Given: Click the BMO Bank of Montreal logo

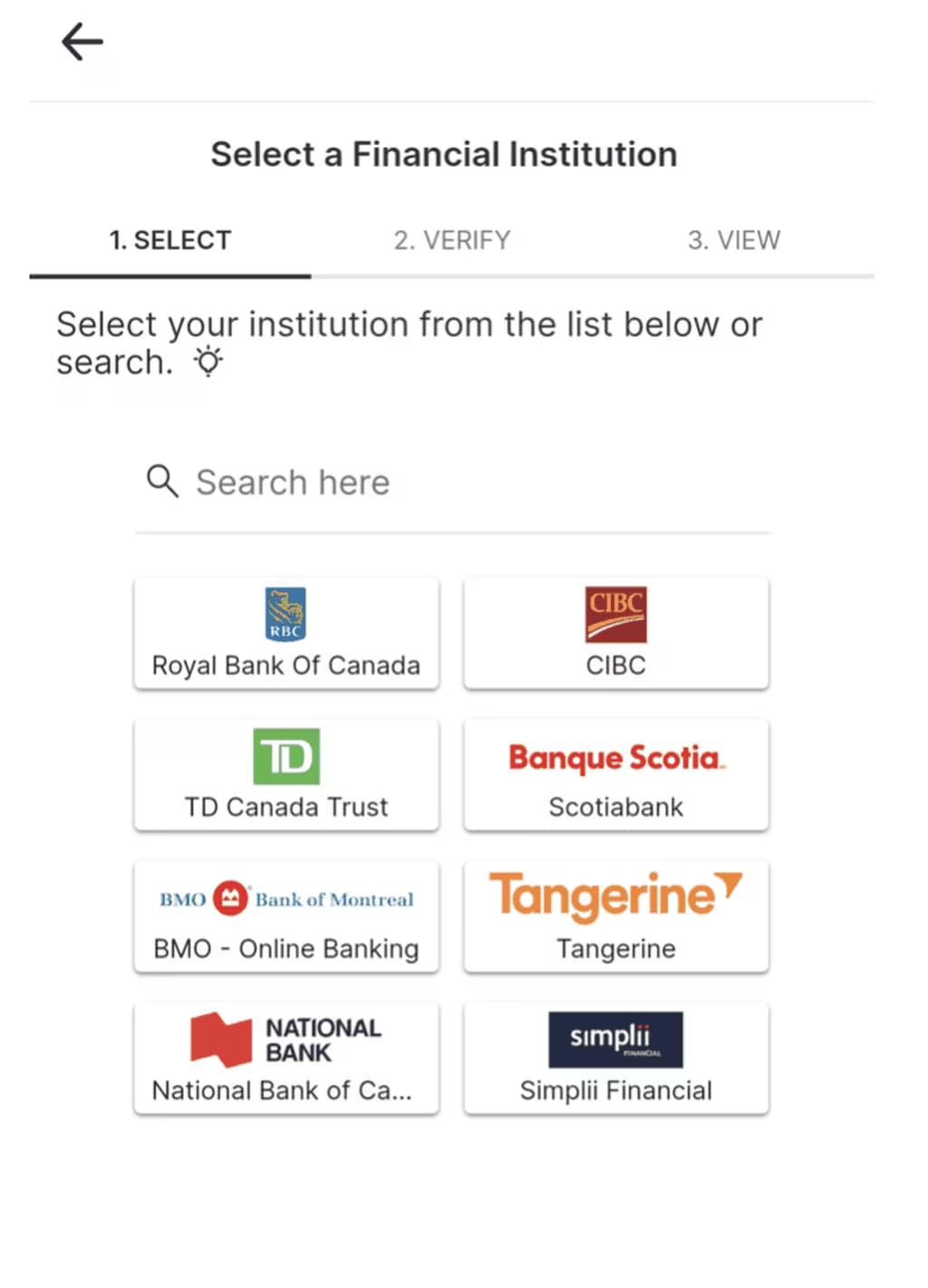Looking at the screenshot, I should (x=286, y=898).
